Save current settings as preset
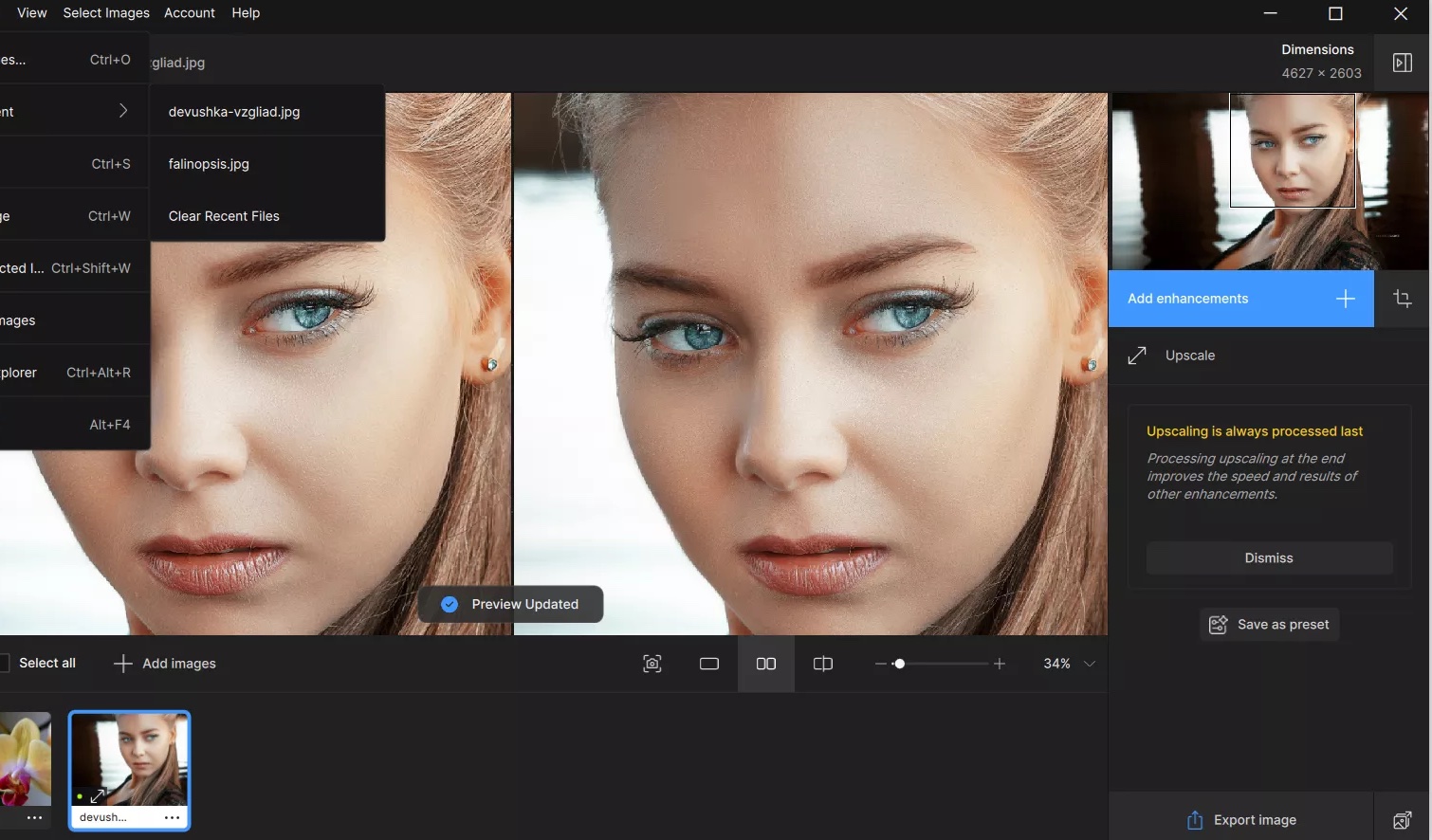The height and width of the screenshot is (840, 1432). (x=1269, y=624)
